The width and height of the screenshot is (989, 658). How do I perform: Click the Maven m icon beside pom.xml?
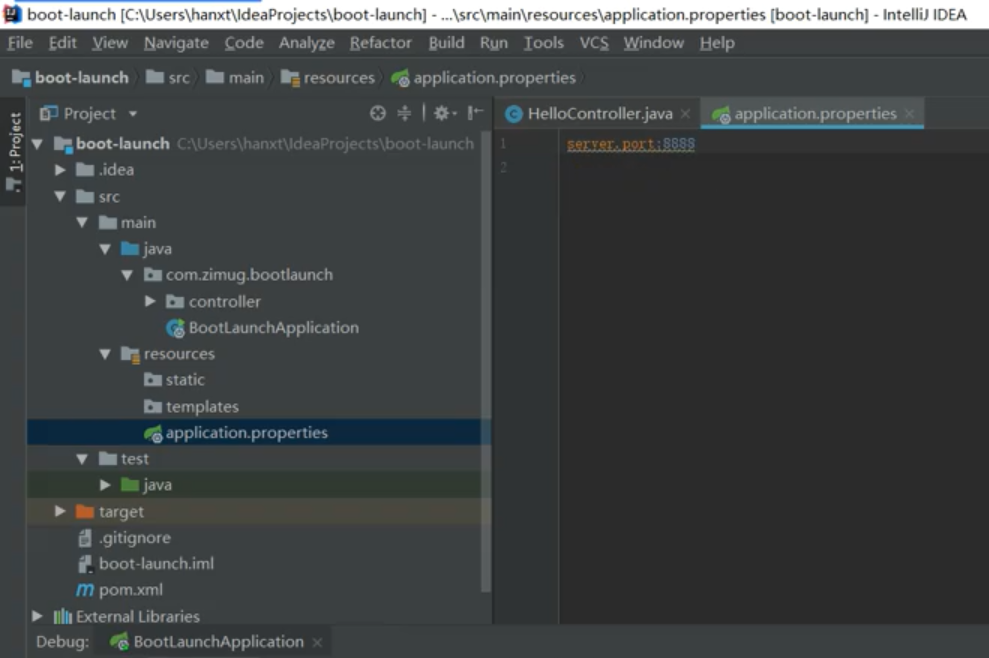click(85, 590)
